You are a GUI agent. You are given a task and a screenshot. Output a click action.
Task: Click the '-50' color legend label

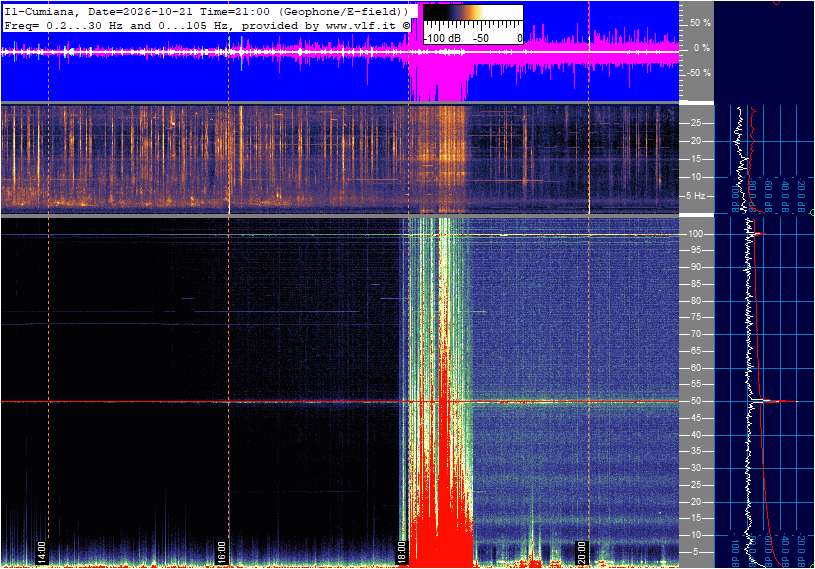point(481,38)
